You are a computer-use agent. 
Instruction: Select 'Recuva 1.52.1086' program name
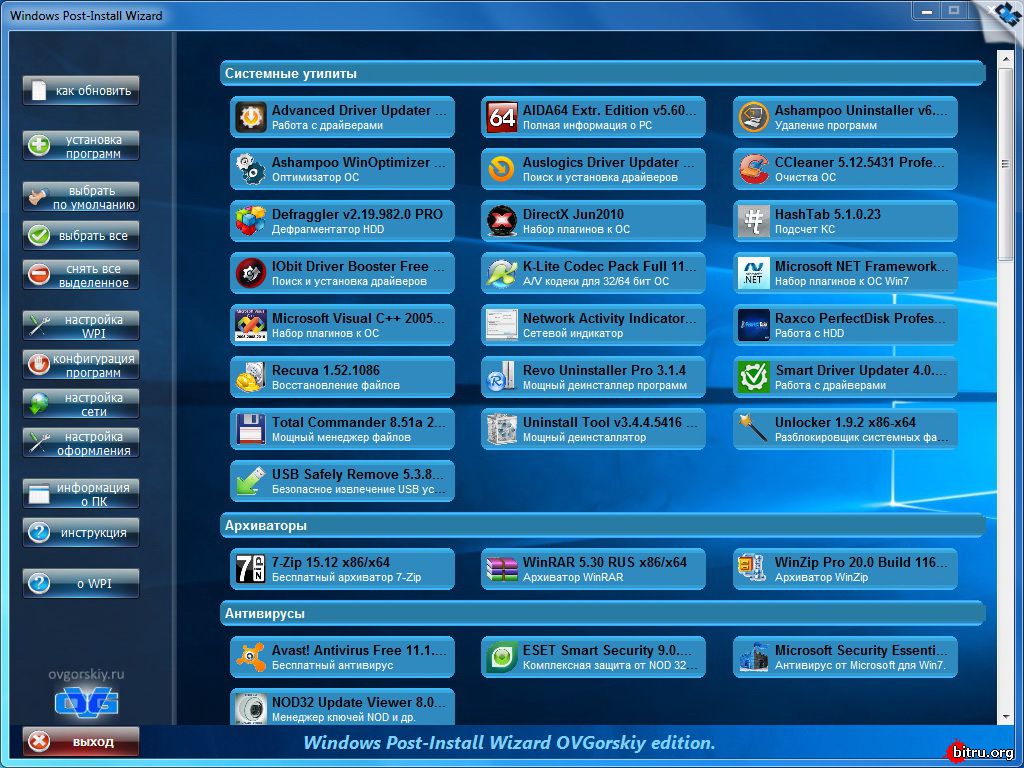click(325, 370)
